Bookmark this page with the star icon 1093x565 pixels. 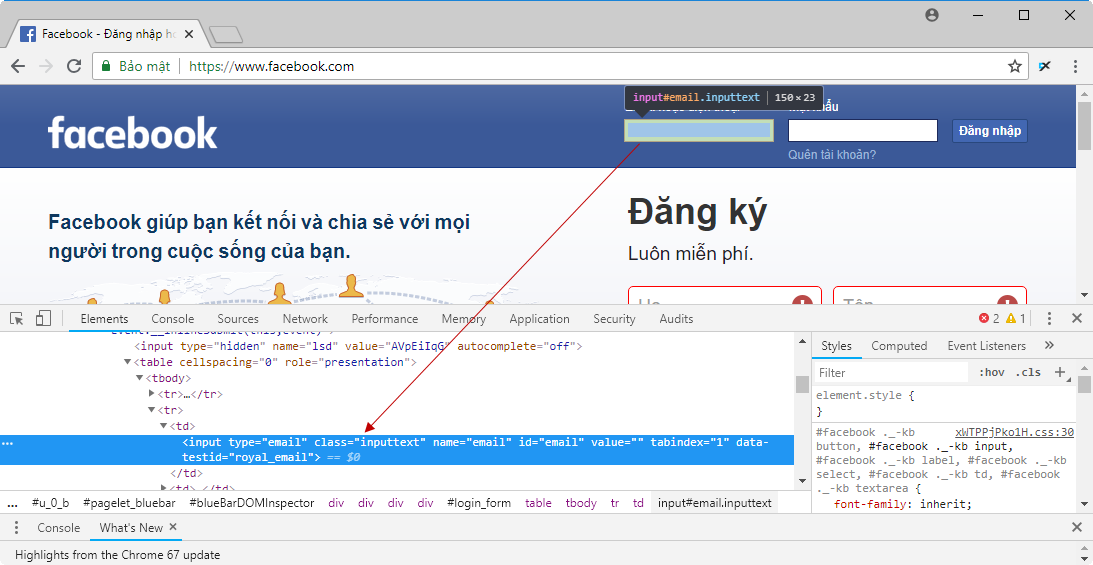tap(1015, 66)
